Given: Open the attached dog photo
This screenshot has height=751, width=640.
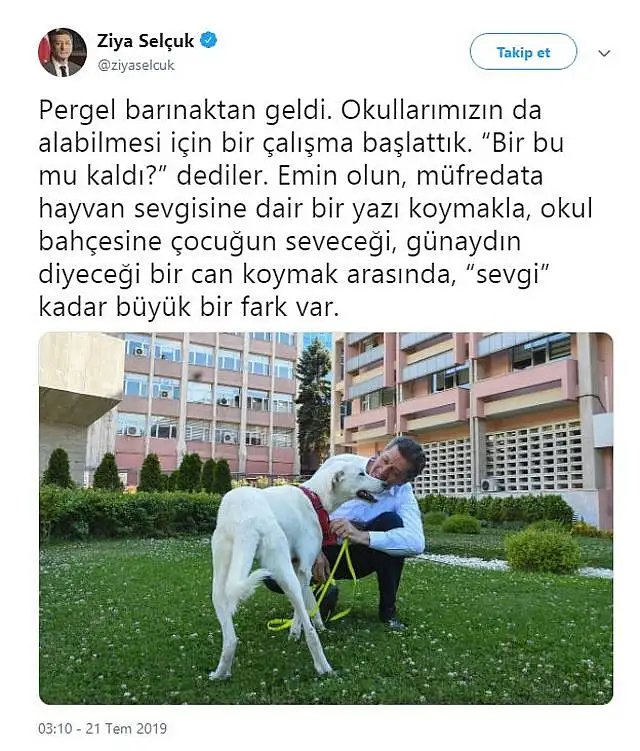Looking at the screenshot, I should (x=326, y=518).
